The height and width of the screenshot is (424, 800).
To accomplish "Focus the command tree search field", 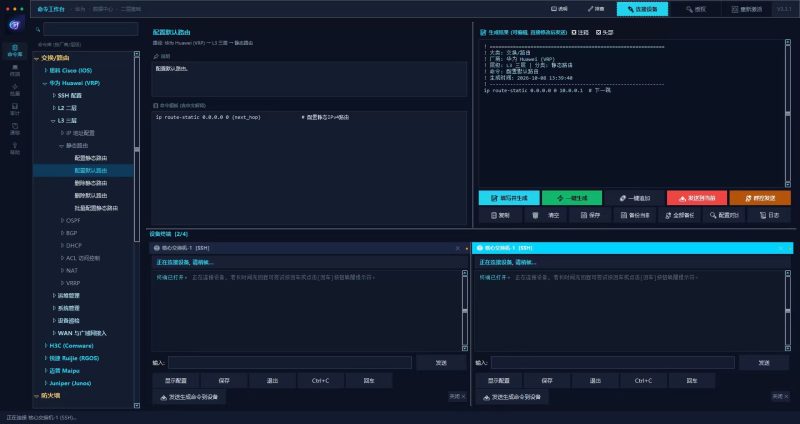I will 90,30.
